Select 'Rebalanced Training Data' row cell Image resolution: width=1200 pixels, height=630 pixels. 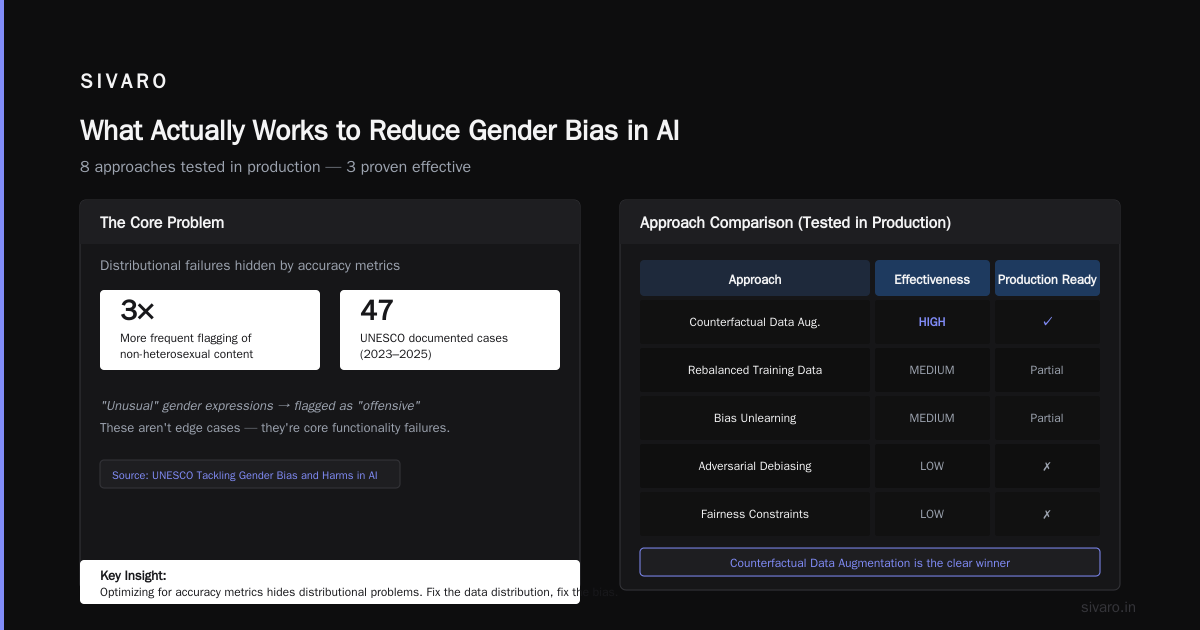(x=755, y=370)
